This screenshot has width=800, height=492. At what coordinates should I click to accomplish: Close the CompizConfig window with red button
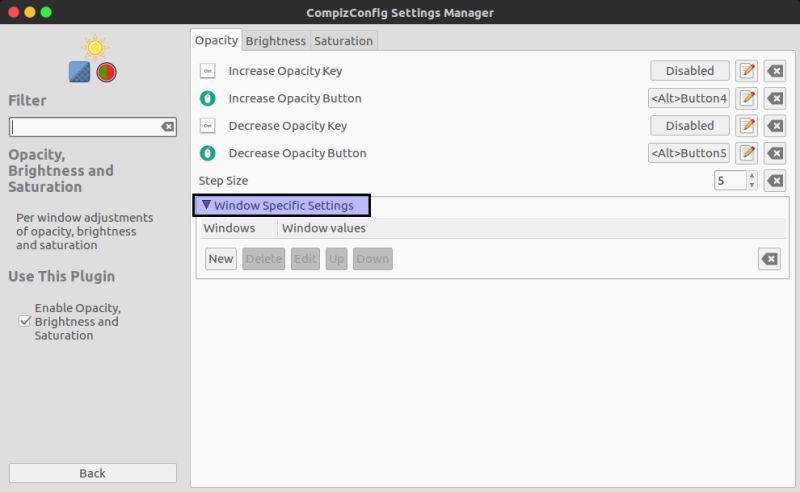tap(14, 12)
